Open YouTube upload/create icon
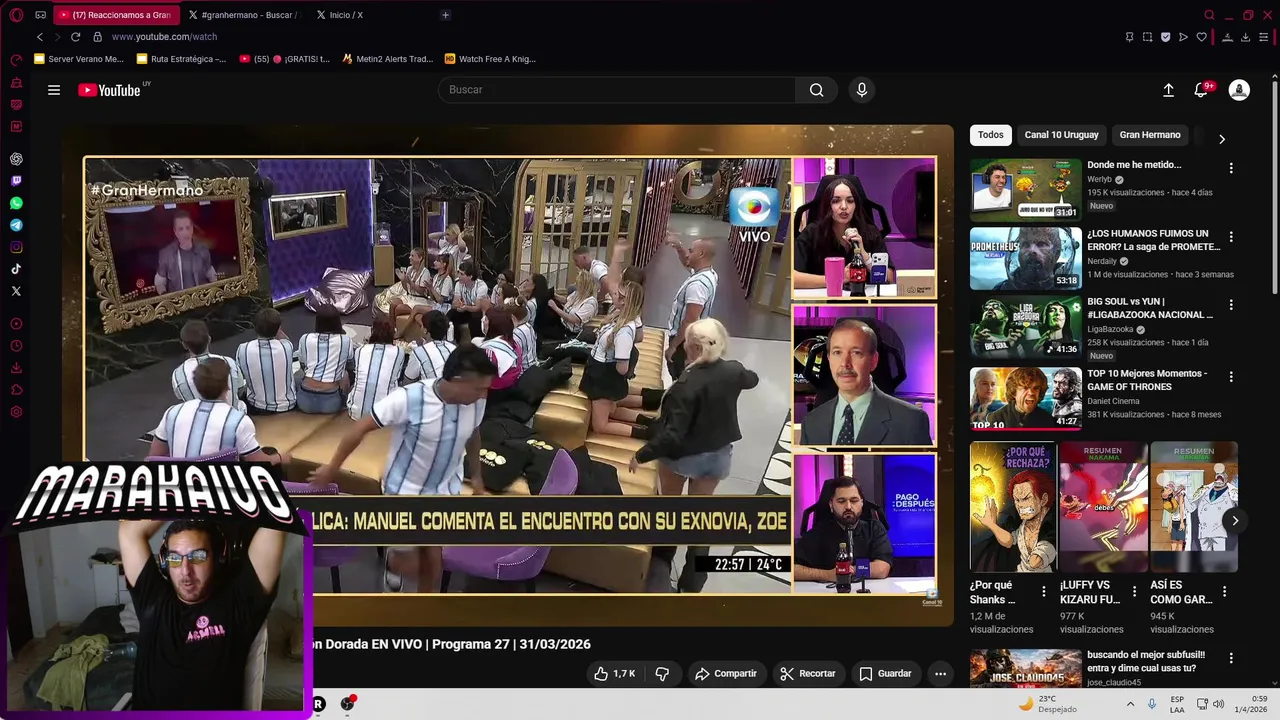The width and height of the screenshot is (1280, 720). point(1168,90)
